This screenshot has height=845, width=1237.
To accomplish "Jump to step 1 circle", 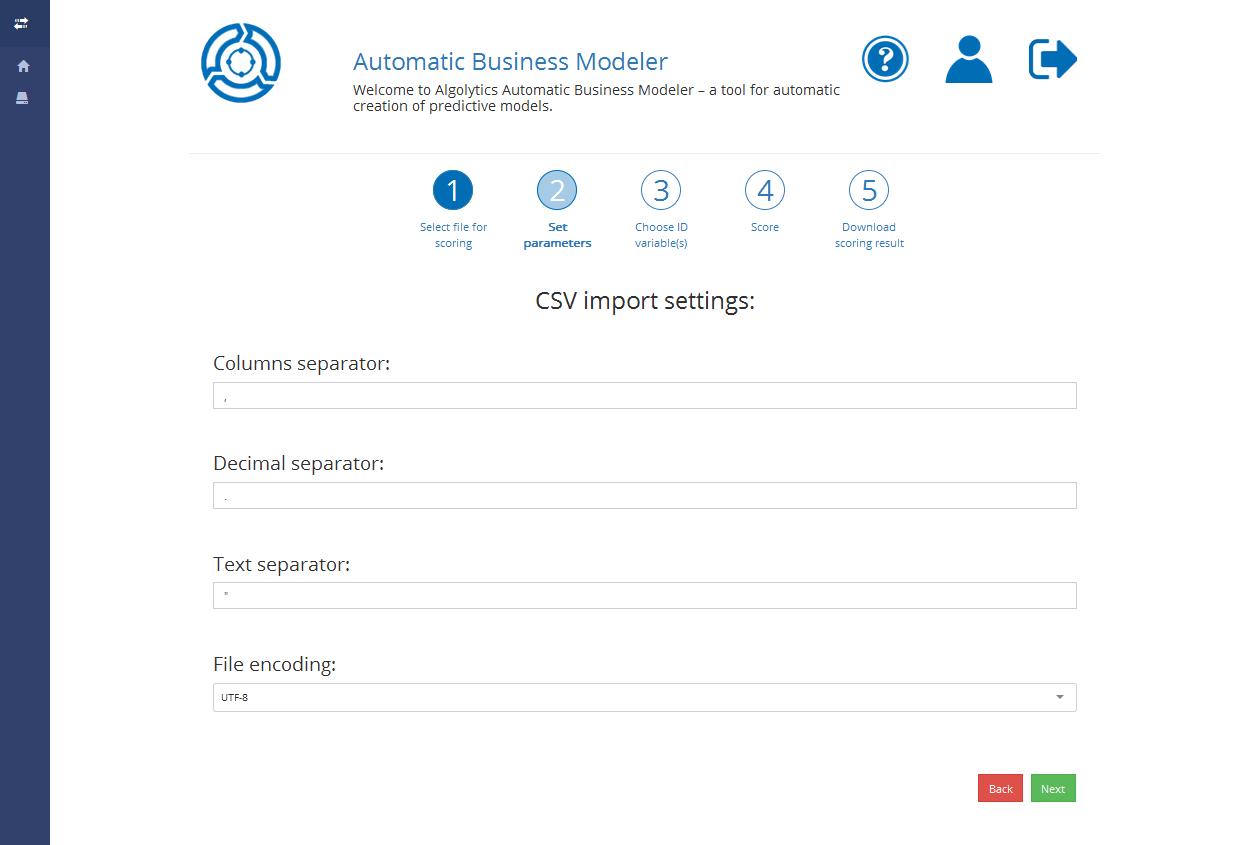I will 453,190.
